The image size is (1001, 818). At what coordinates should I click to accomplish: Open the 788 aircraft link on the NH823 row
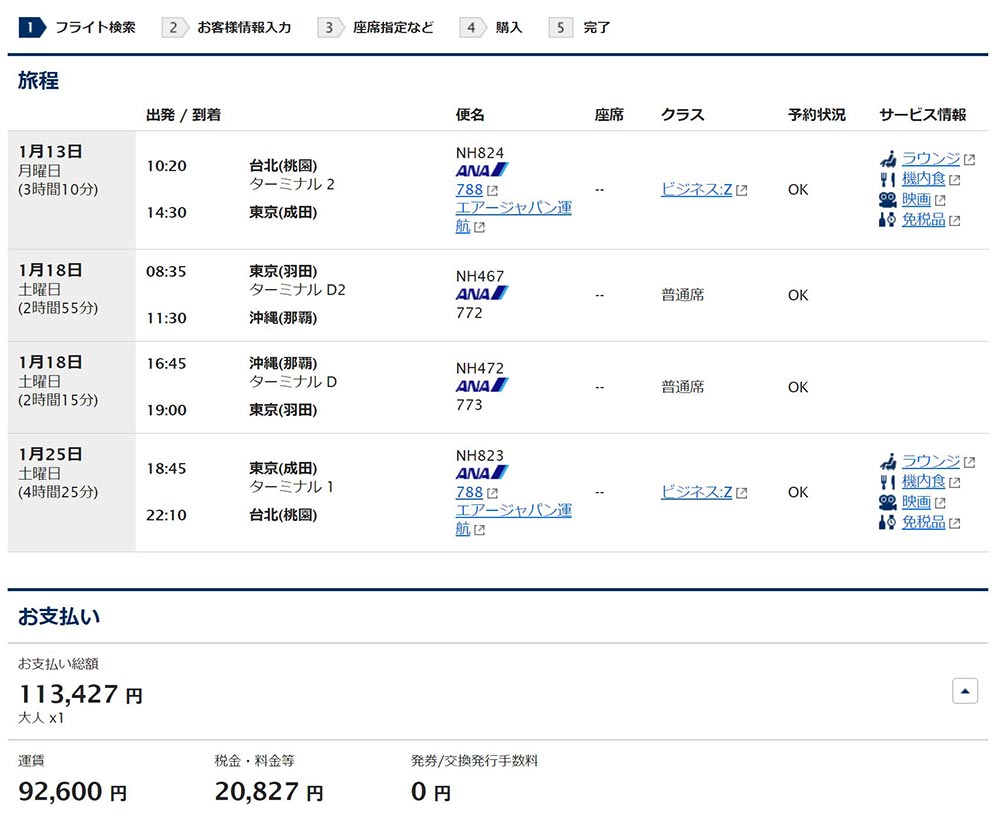click(x=469, y=492)
